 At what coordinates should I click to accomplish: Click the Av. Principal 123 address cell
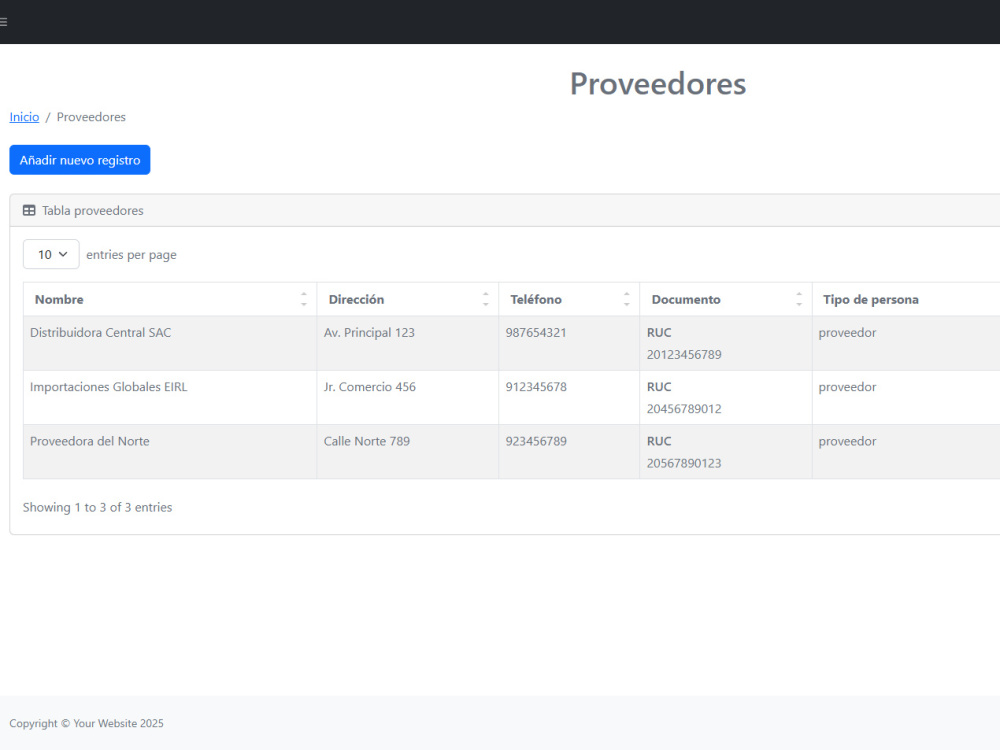coord(408,343)
